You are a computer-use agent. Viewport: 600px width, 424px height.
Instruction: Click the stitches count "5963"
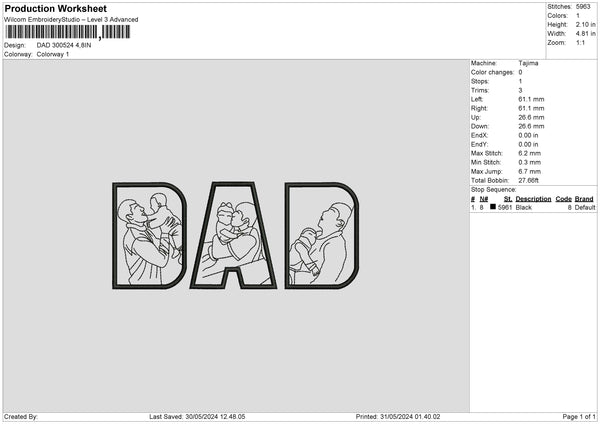click(x=583, y=7)
